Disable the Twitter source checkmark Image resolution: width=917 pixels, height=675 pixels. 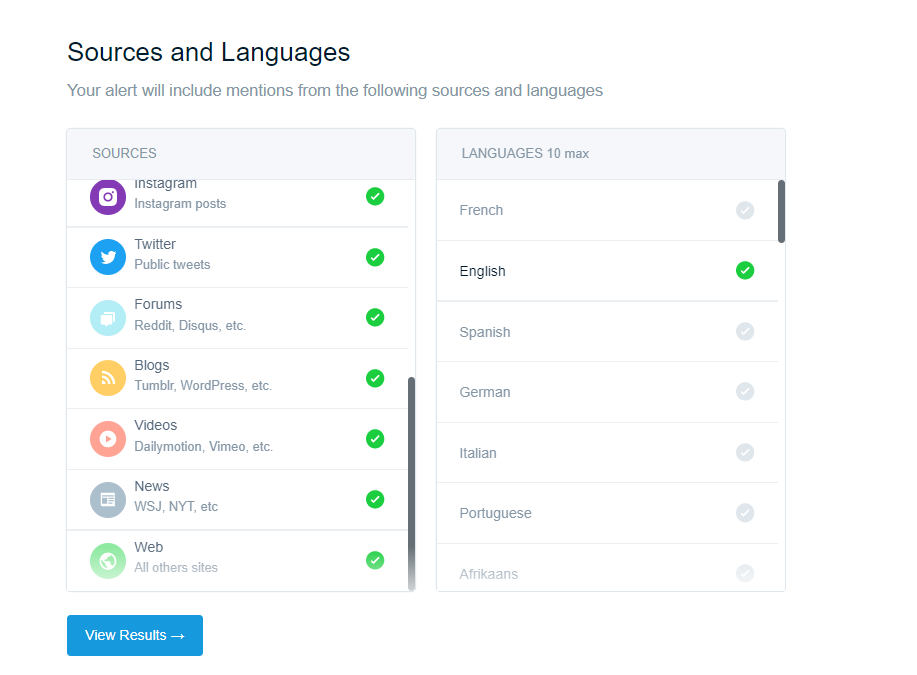tap(375, 257)
